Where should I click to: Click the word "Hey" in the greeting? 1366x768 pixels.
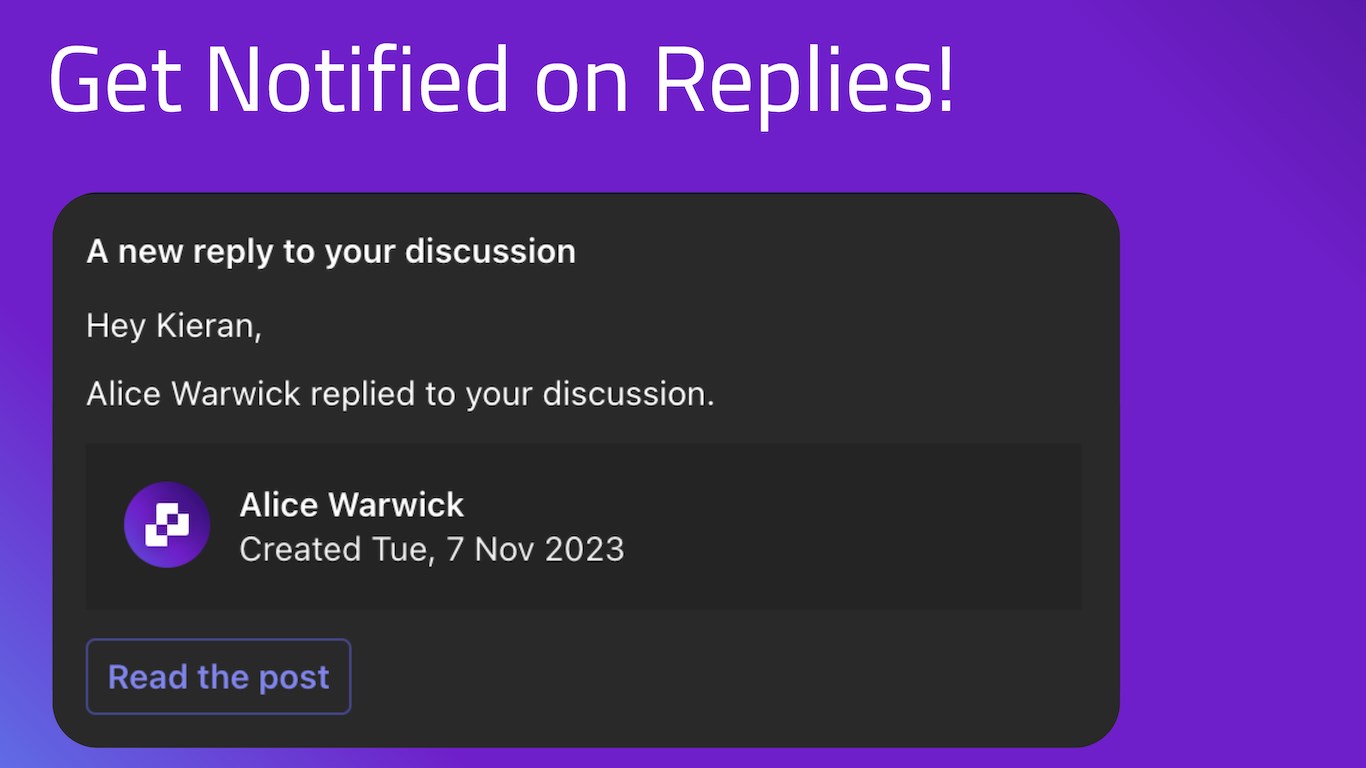point(116,326)
